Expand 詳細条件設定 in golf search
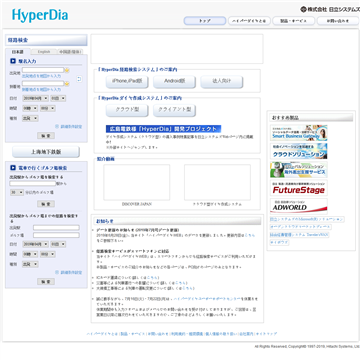 [x=68, y=272]
